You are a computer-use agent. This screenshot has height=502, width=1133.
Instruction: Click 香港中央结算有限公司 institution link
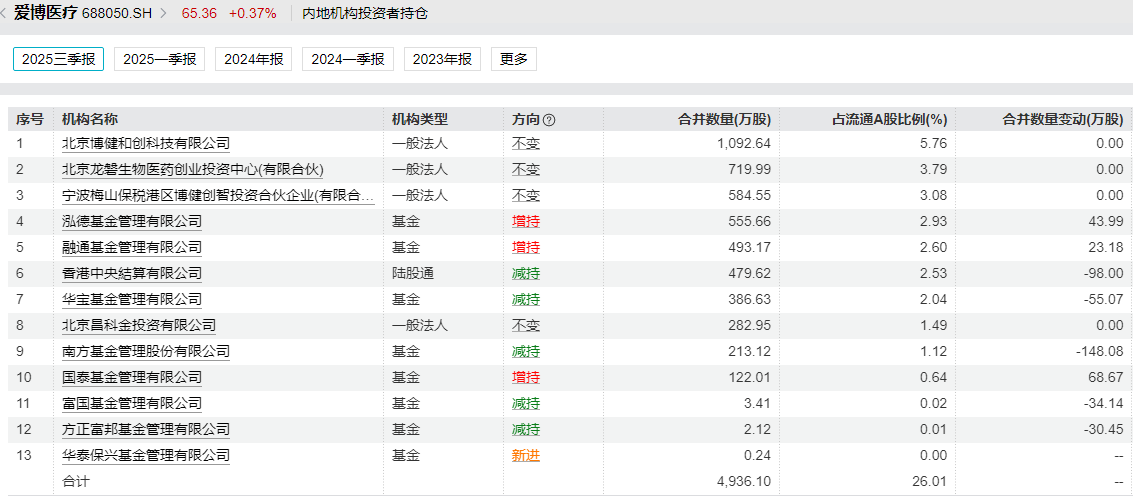[x=131, y=273]
